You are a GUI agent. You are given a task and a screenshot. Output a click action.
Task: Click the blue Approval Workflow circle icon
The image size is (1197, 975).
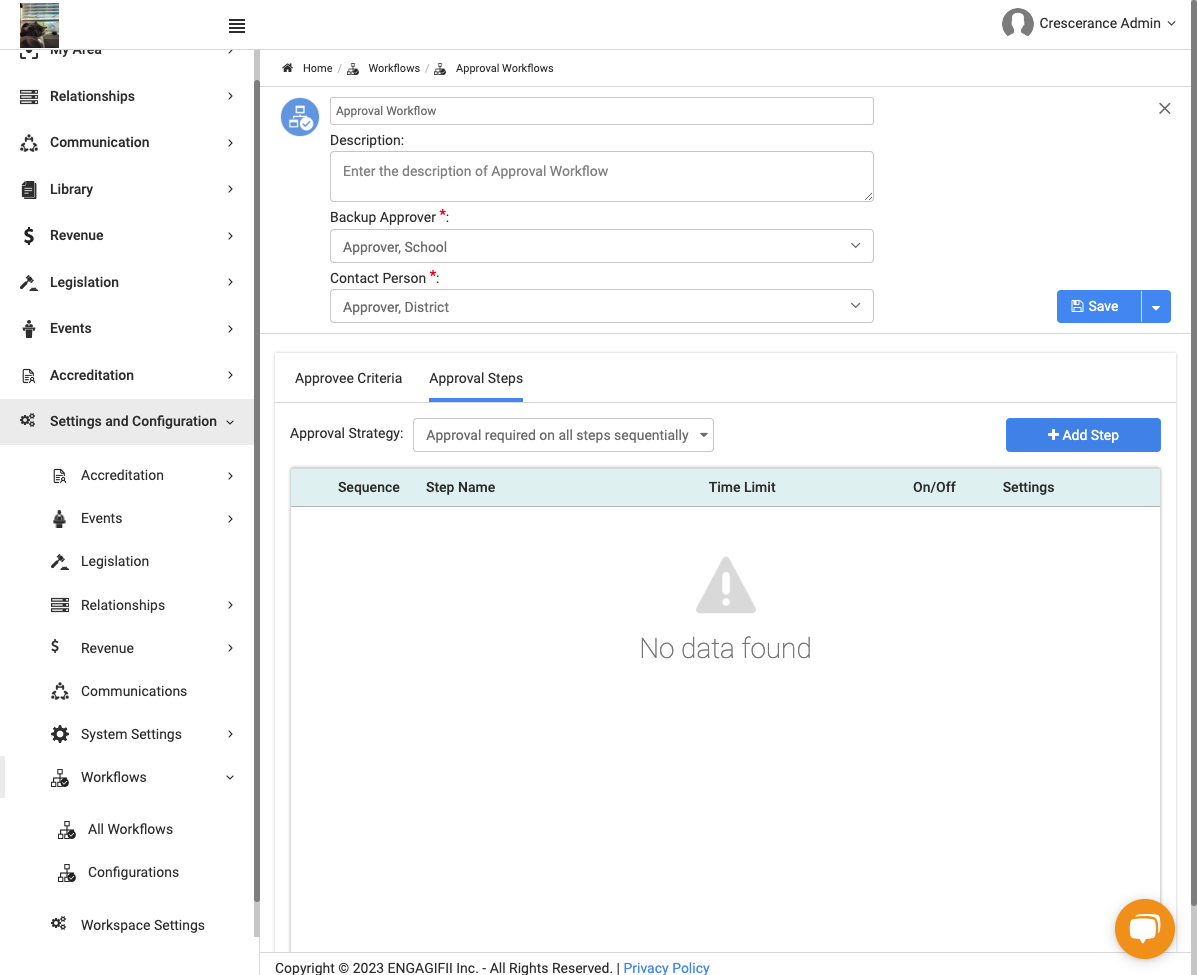[300, 117]
